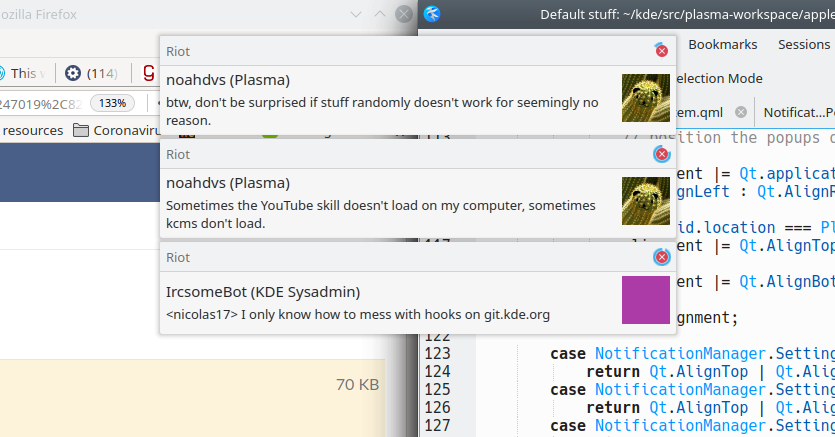Click the 133% zoom indicator in Firefox
The height and width of the screenshot is (437, 835).
click(112, 103)
